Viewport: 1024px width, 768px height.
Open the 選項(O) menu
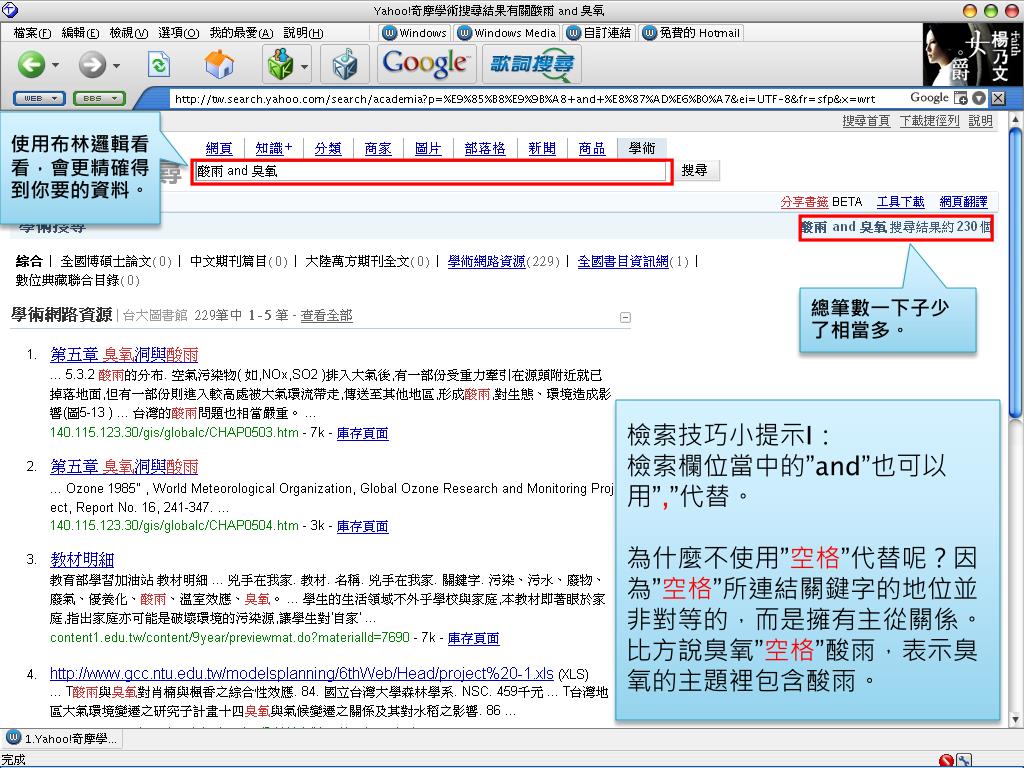click(178, 33)
